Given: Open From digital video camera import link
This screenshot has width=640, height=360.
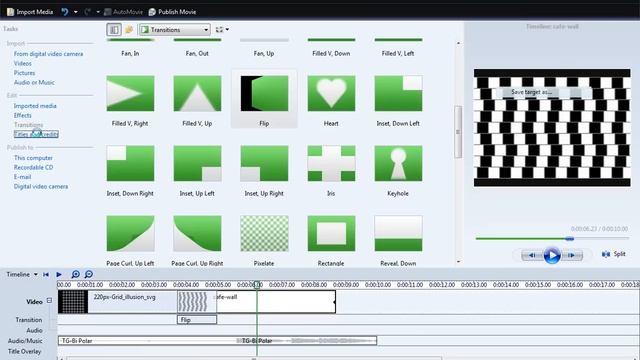Looking at the screenshot, I should (48, 54).
